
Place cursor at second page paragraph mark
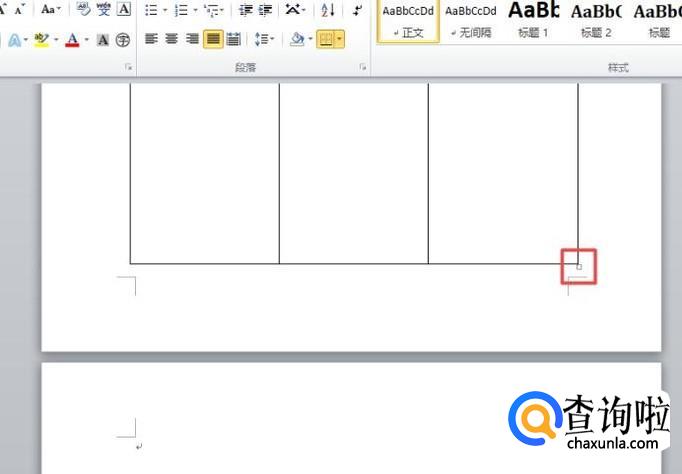pyautogui.click(x=139, y=446)
